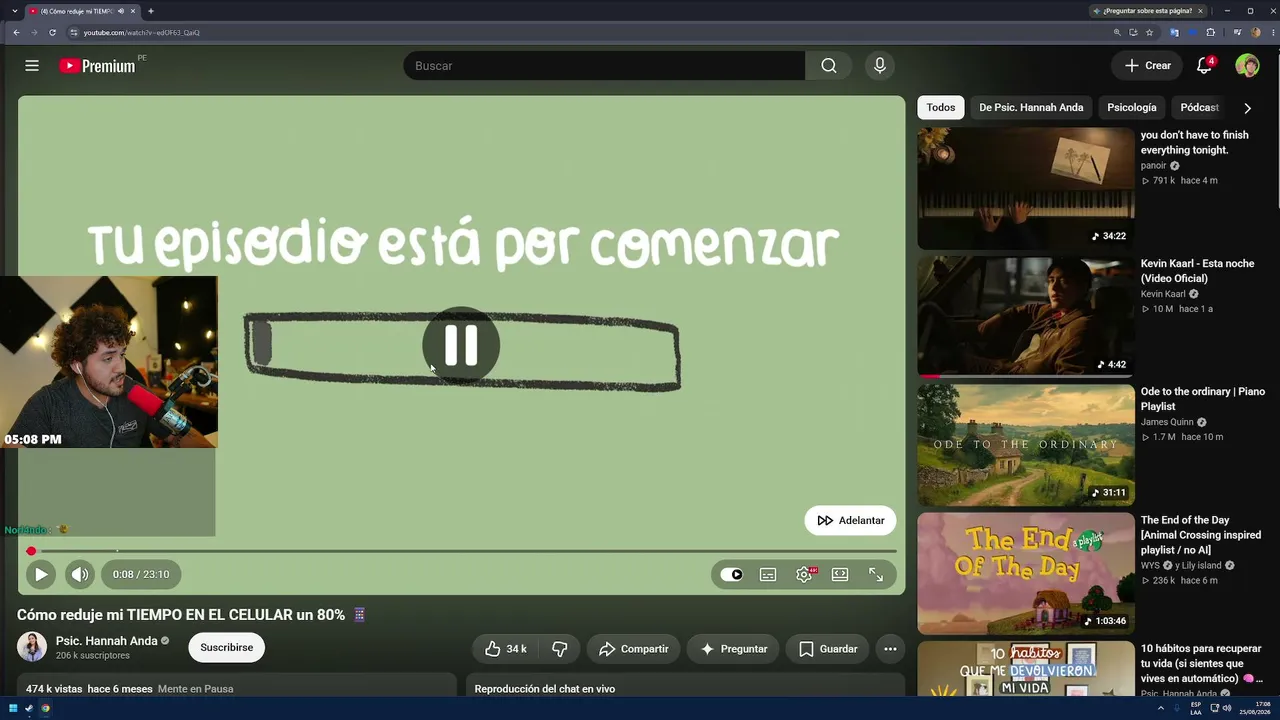Click the James Quinn channel name
The height and width of the screenshot is (720, 1280).
(x=1167, y=422)
